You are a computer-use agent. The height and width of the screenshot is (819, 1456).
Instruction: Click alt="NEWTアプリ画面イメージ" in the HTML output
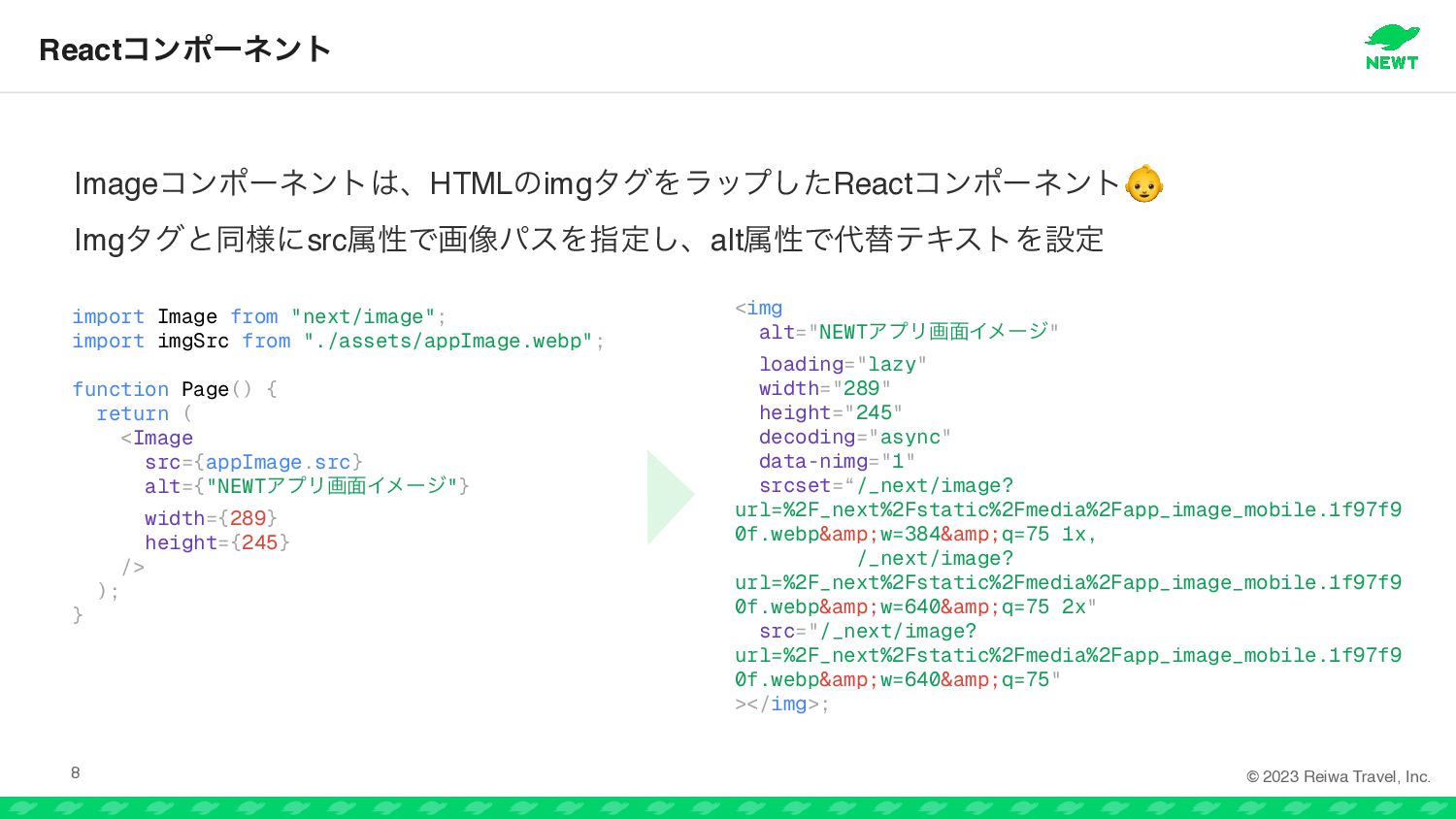909,332
